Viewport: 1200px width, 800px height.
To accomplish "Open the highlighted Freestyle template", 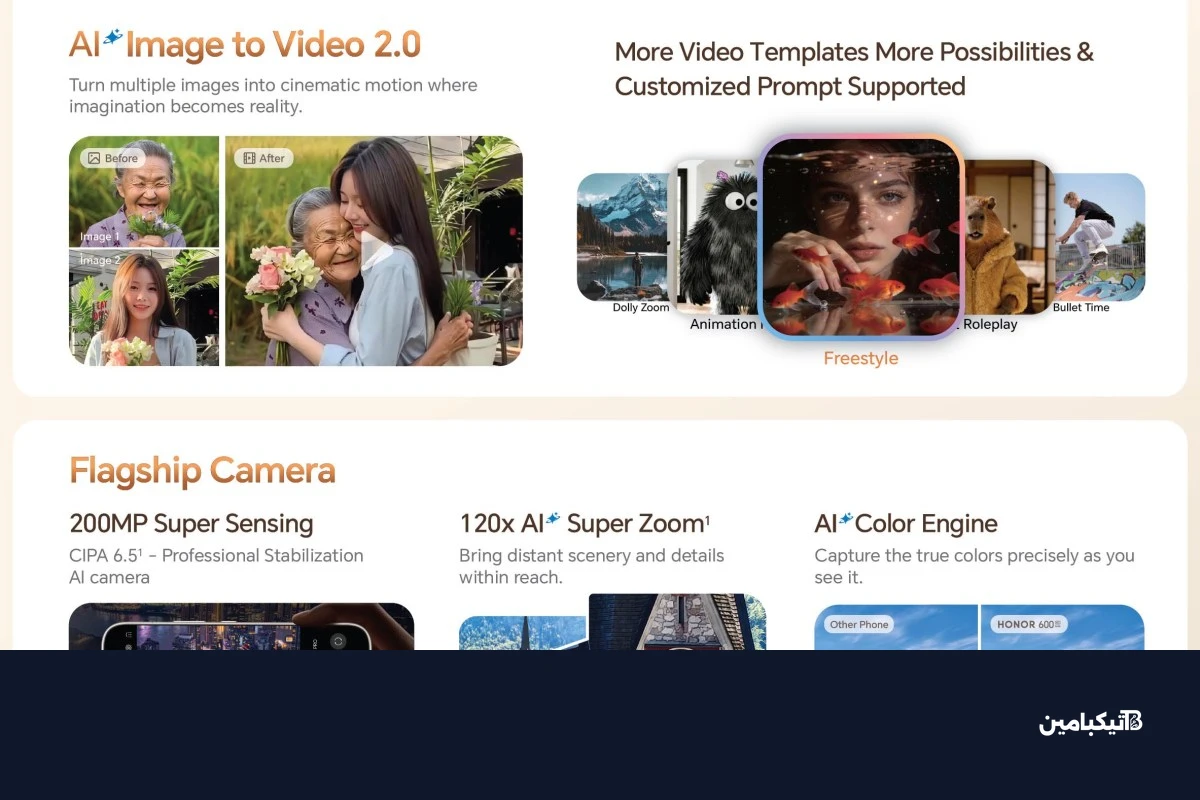I will click(x=860, y=237).
